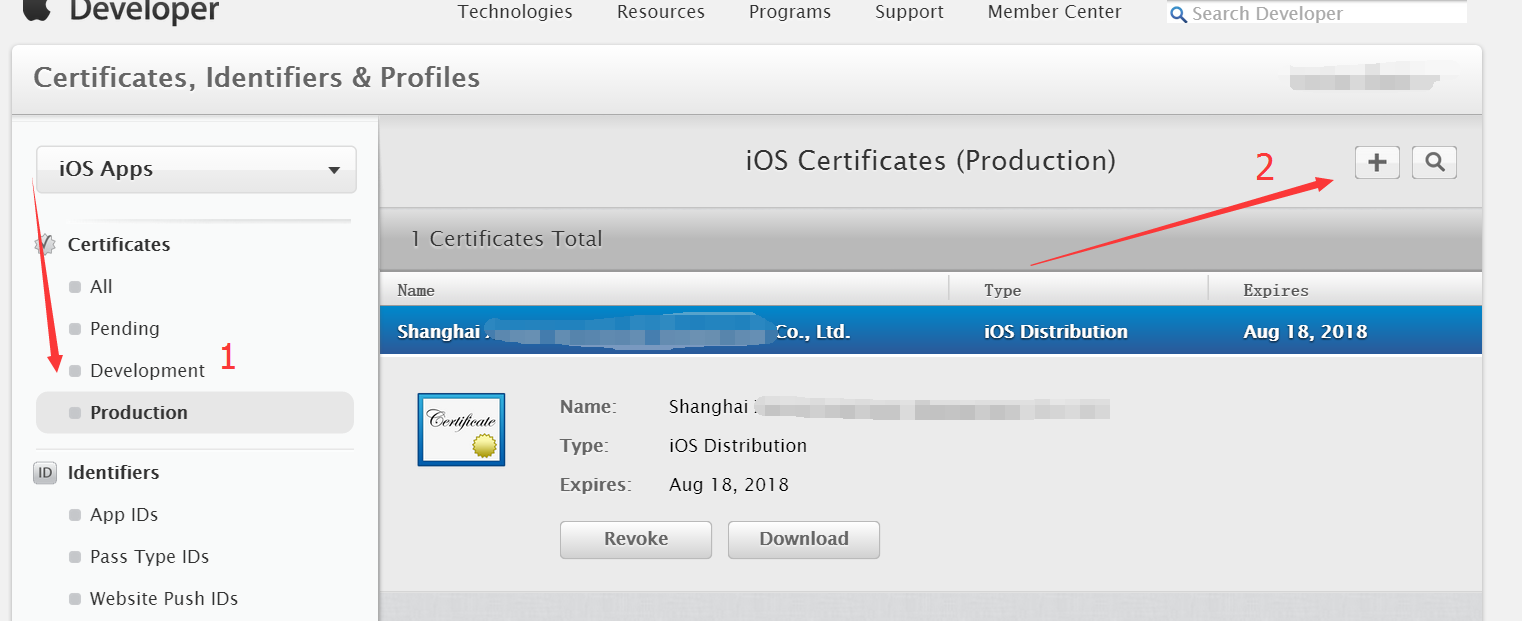Open Technologies menu

(x=515, y=12)
